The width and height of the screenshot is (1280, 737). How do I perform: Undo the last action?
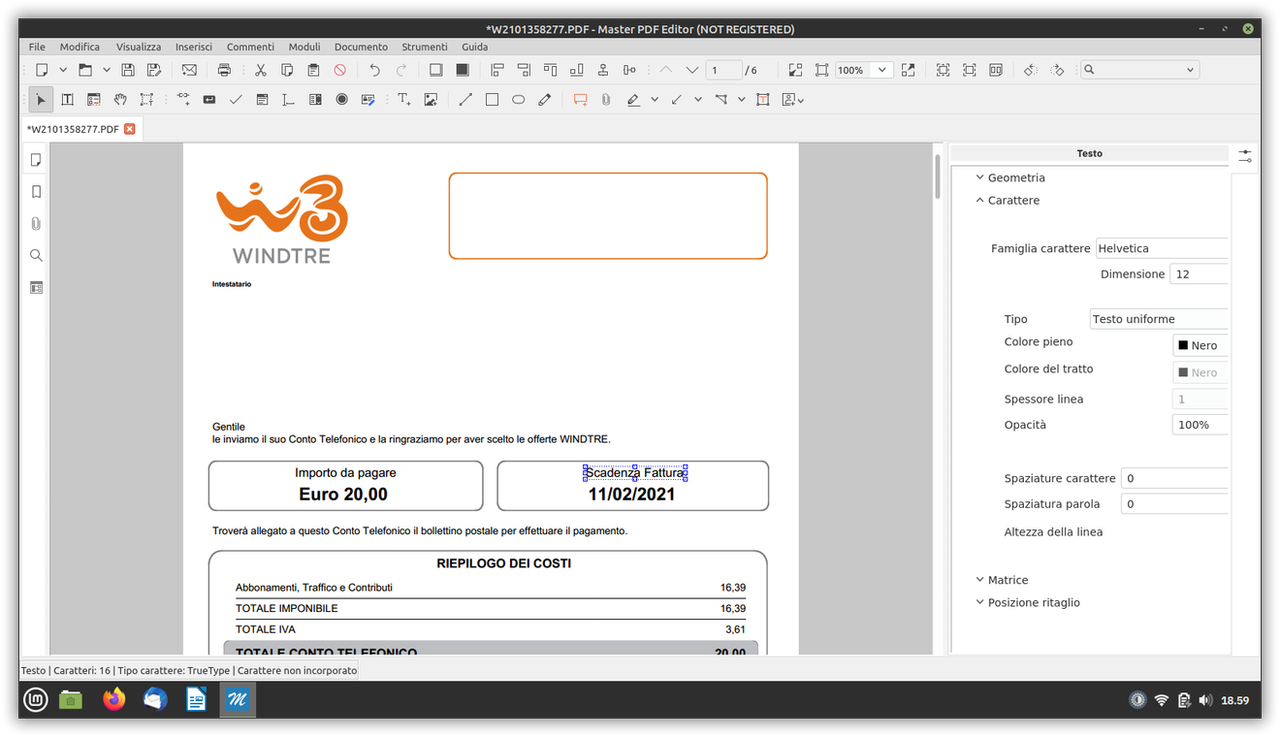coord(375,70)
